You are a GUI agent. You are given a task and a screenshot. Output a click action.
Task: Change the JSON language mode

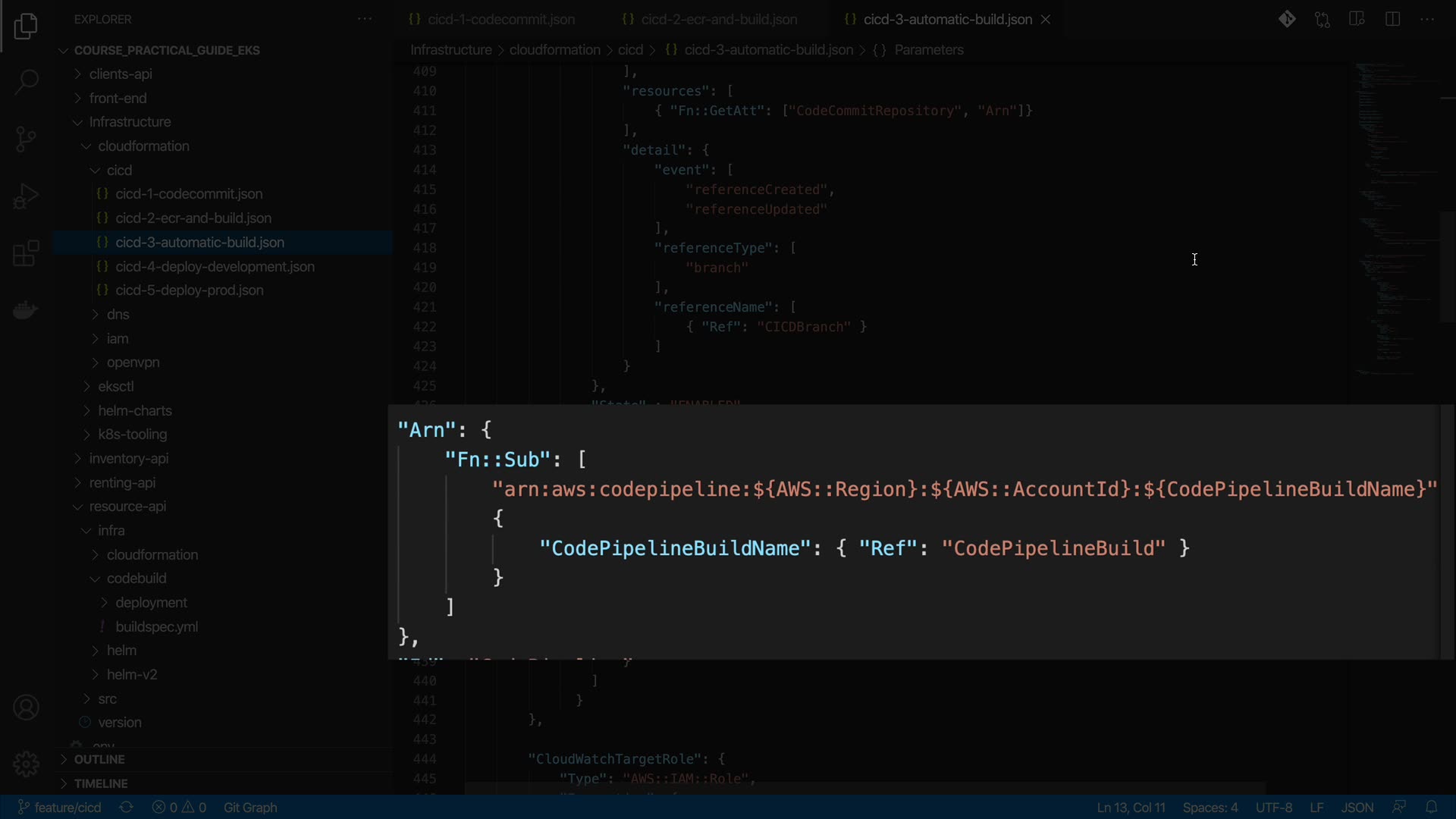coord(1357,808)
